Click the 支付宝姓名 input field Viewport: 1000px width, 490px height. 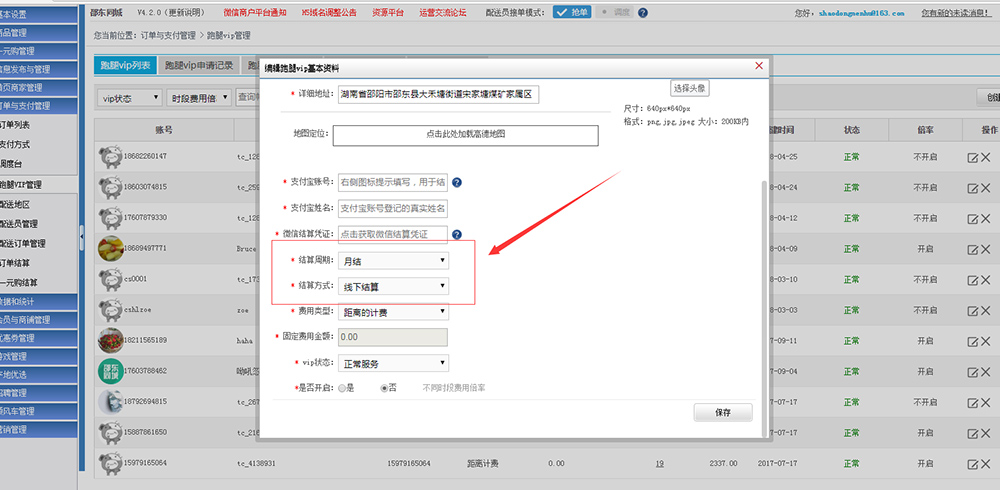(x=393, y=208)
